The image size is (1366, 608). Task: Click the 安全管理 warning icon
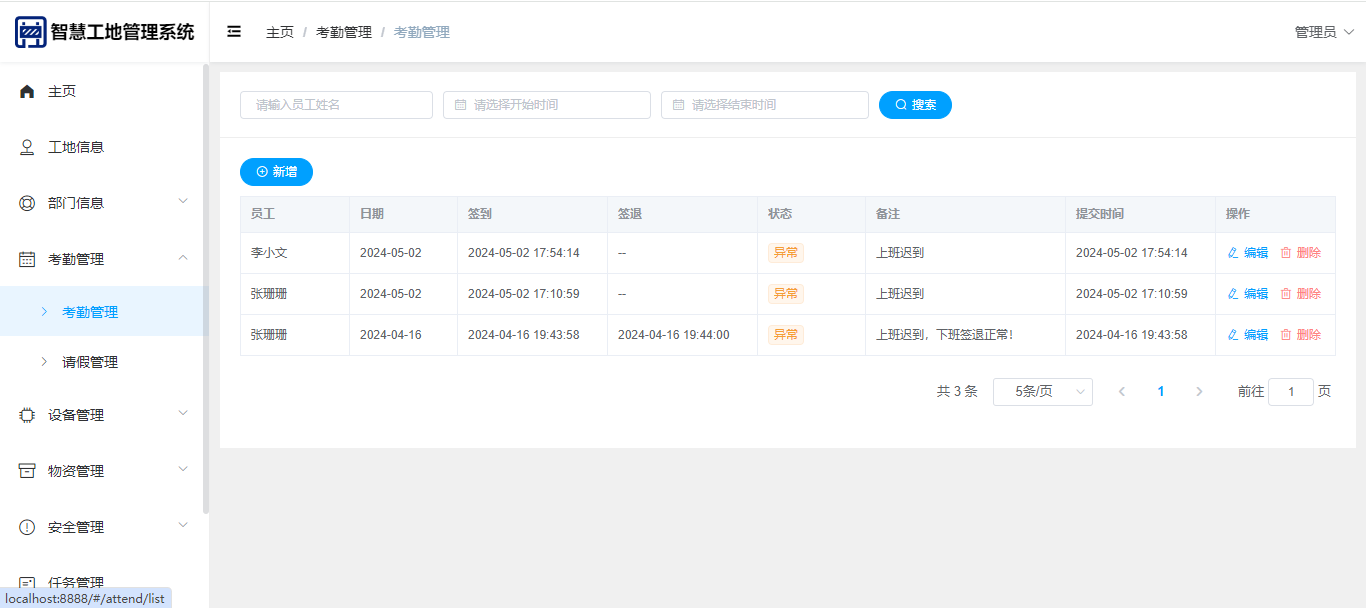tap(27, 527)
